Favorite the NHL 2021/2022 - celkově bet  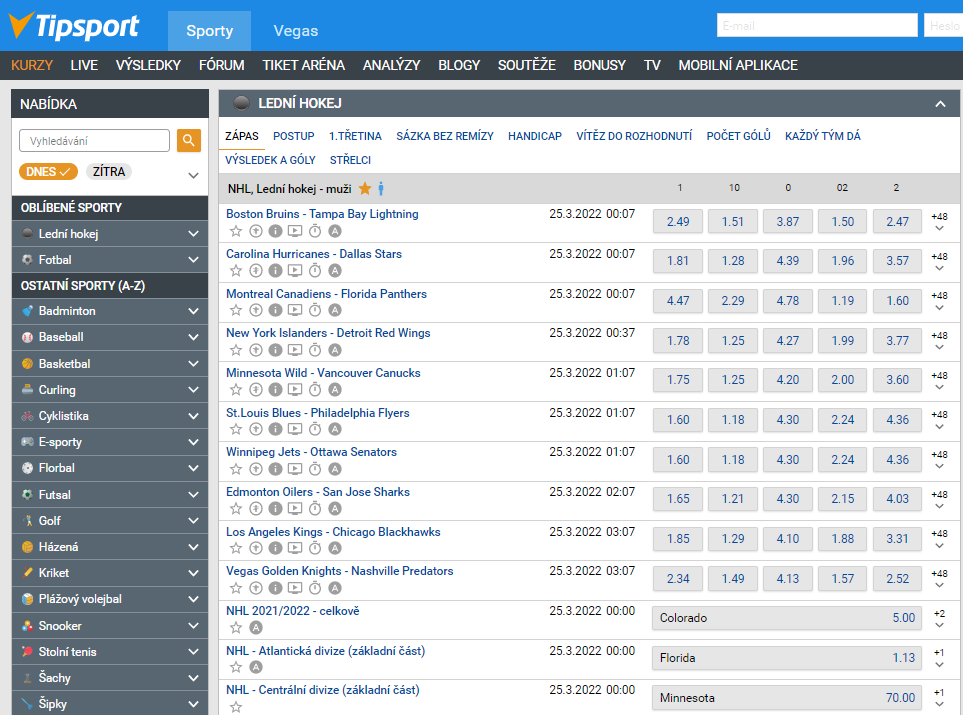236,627
